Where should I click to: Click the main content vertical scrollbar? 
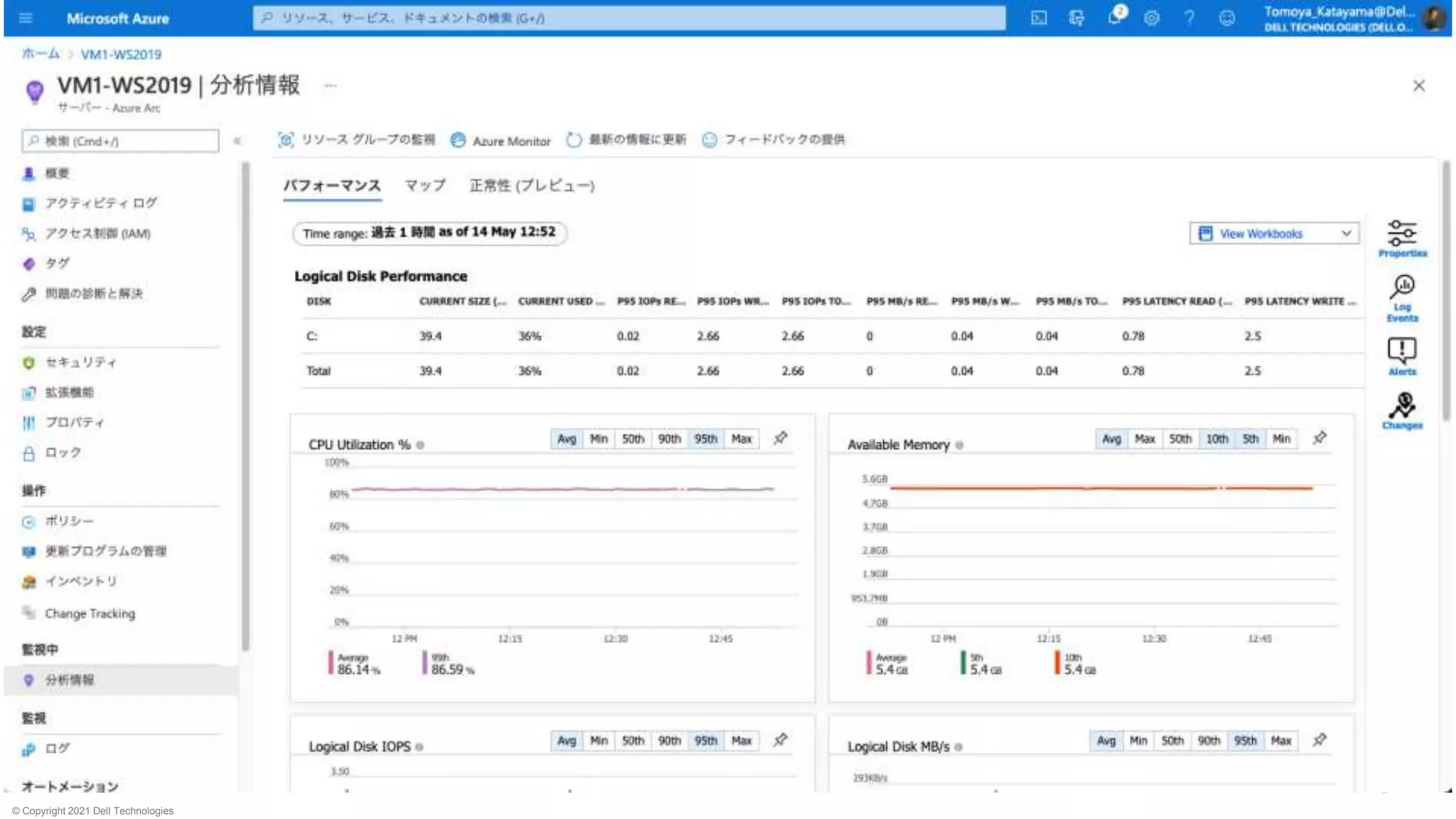click(x=1445, y=291)
